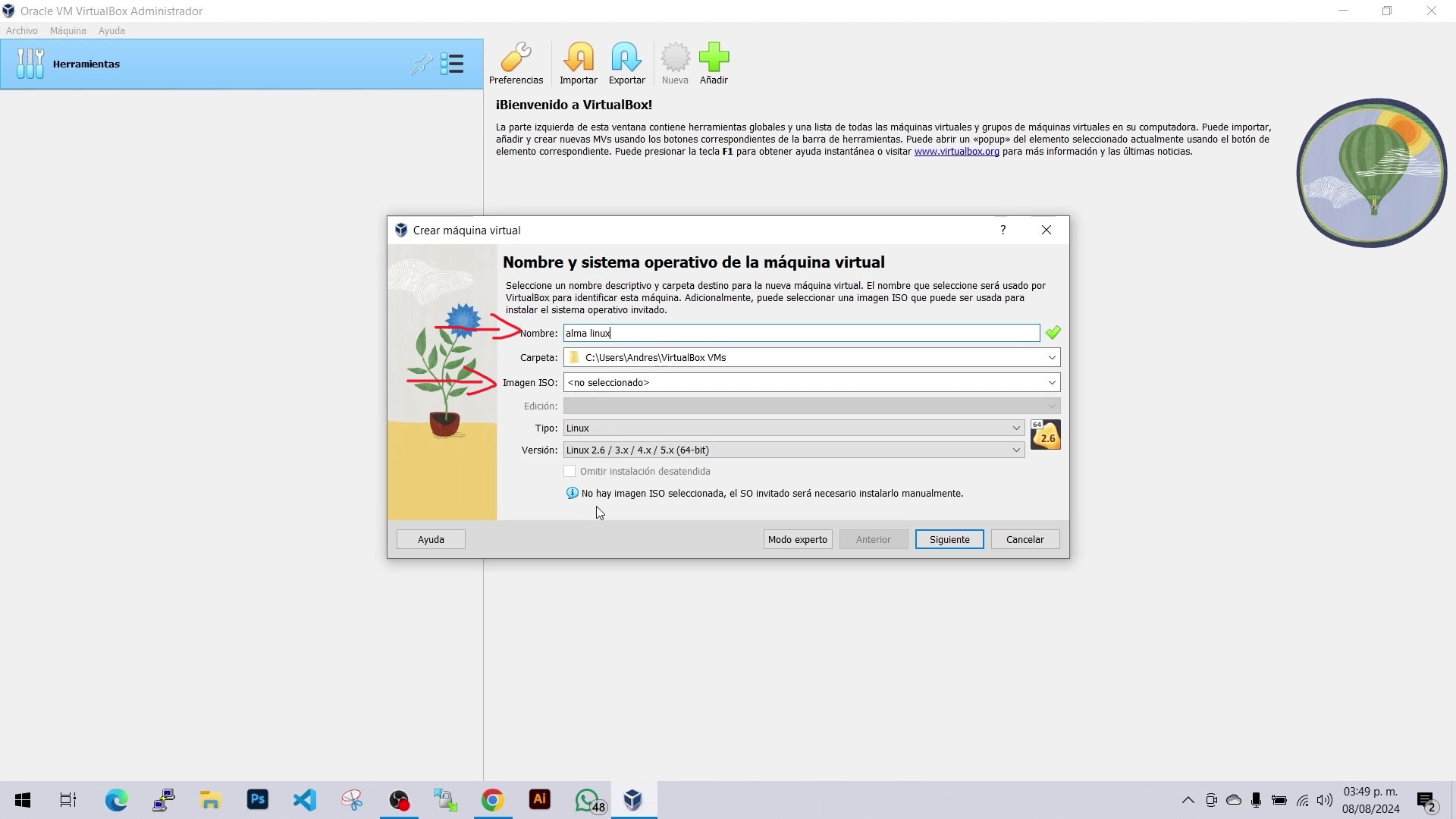
Task: Open the Ayuda menu in menu bar
Action: [x=111, y=31]
